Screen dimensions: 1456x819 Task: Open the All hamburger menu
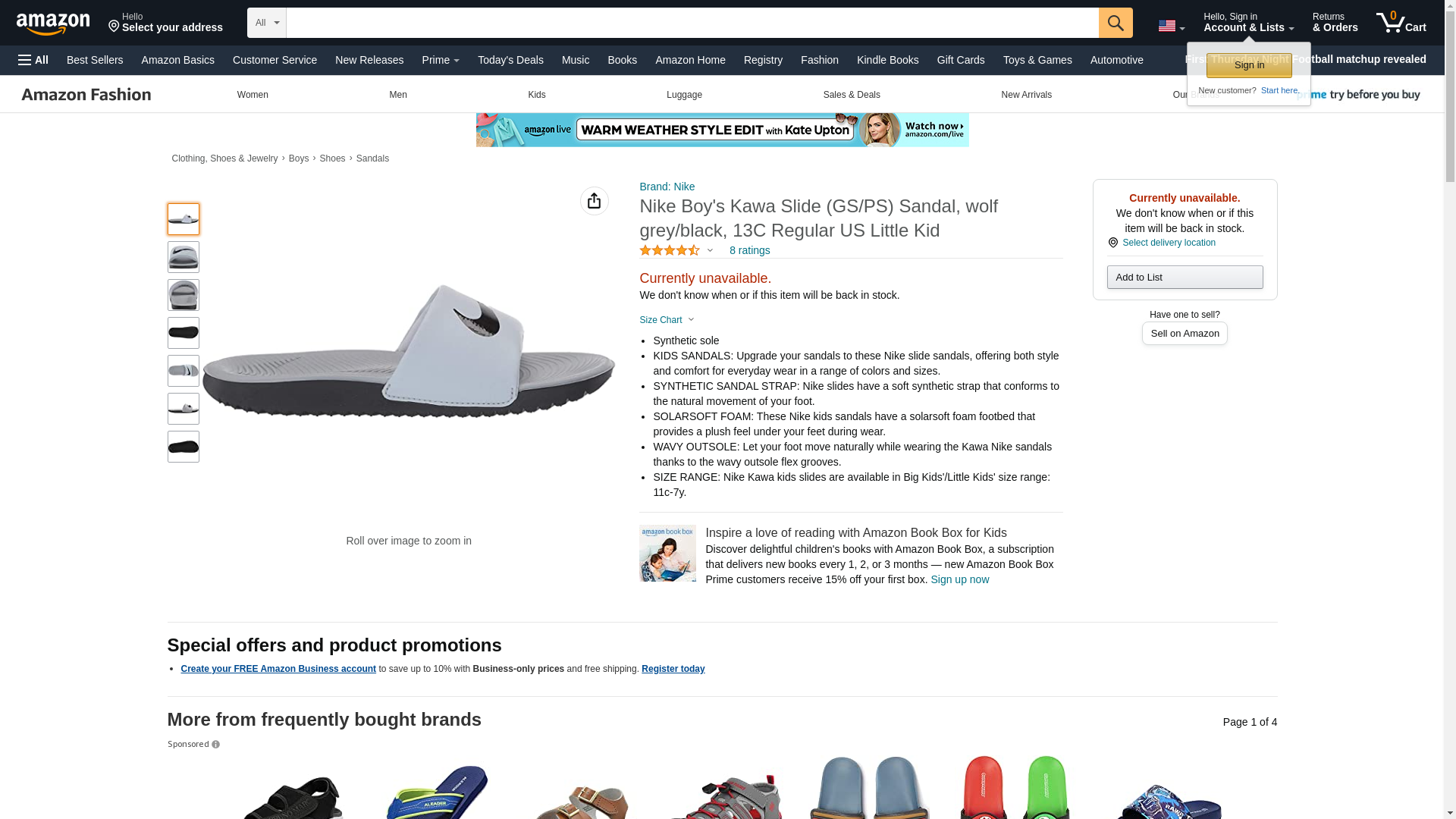[33, 60]
